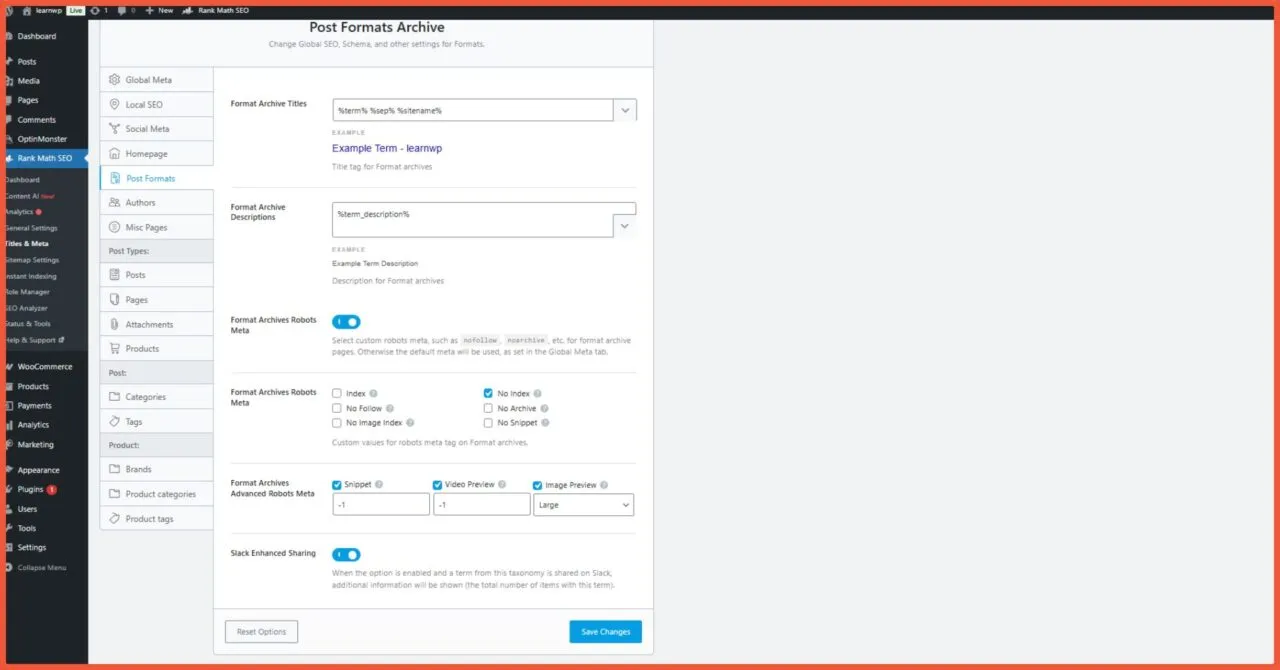Click the Save Changes button
This screenshot has width=1280, height=670.
coord(605,632)
